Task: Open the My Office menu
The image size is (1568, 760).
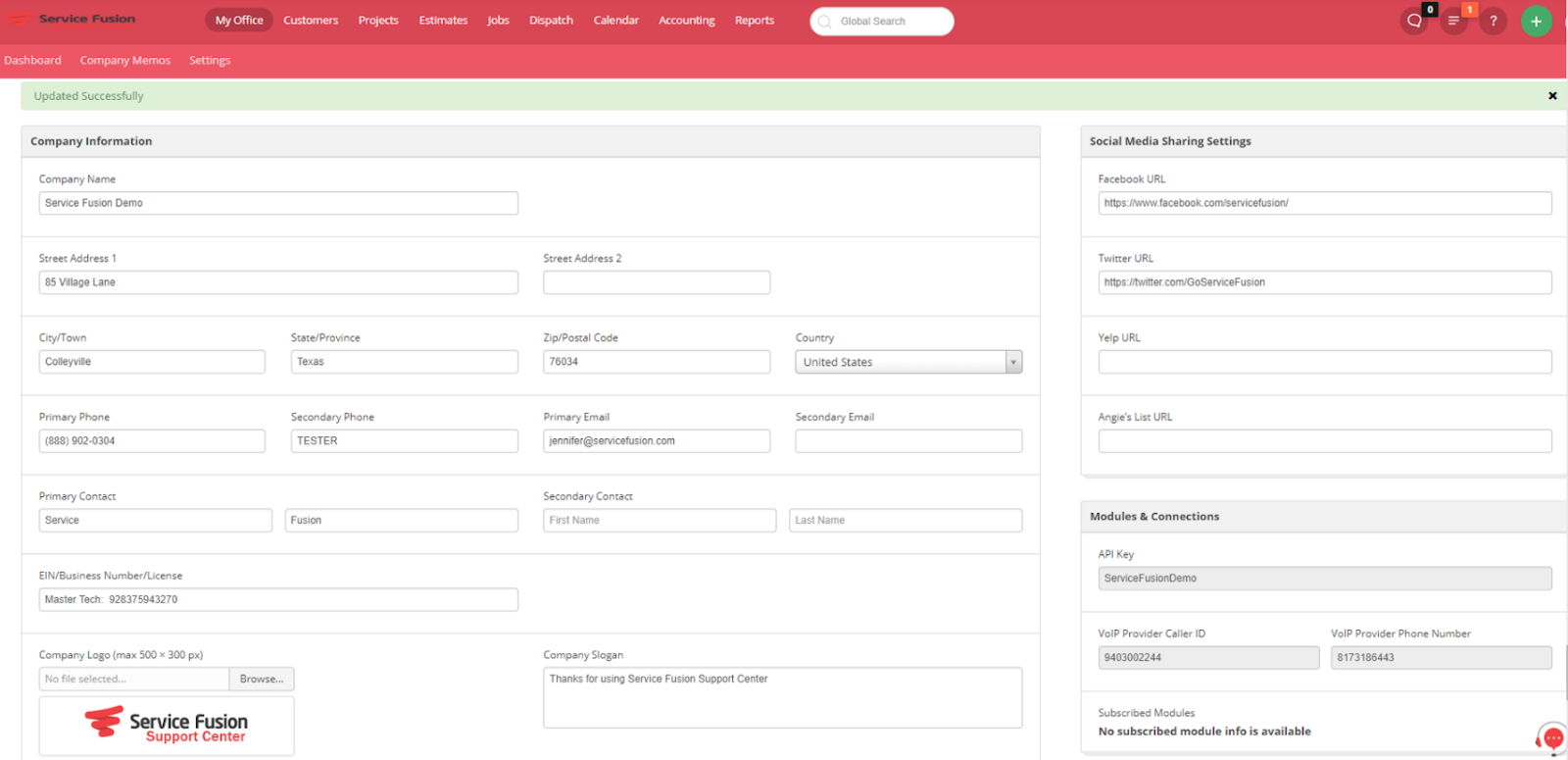Action: pos(239,21)
